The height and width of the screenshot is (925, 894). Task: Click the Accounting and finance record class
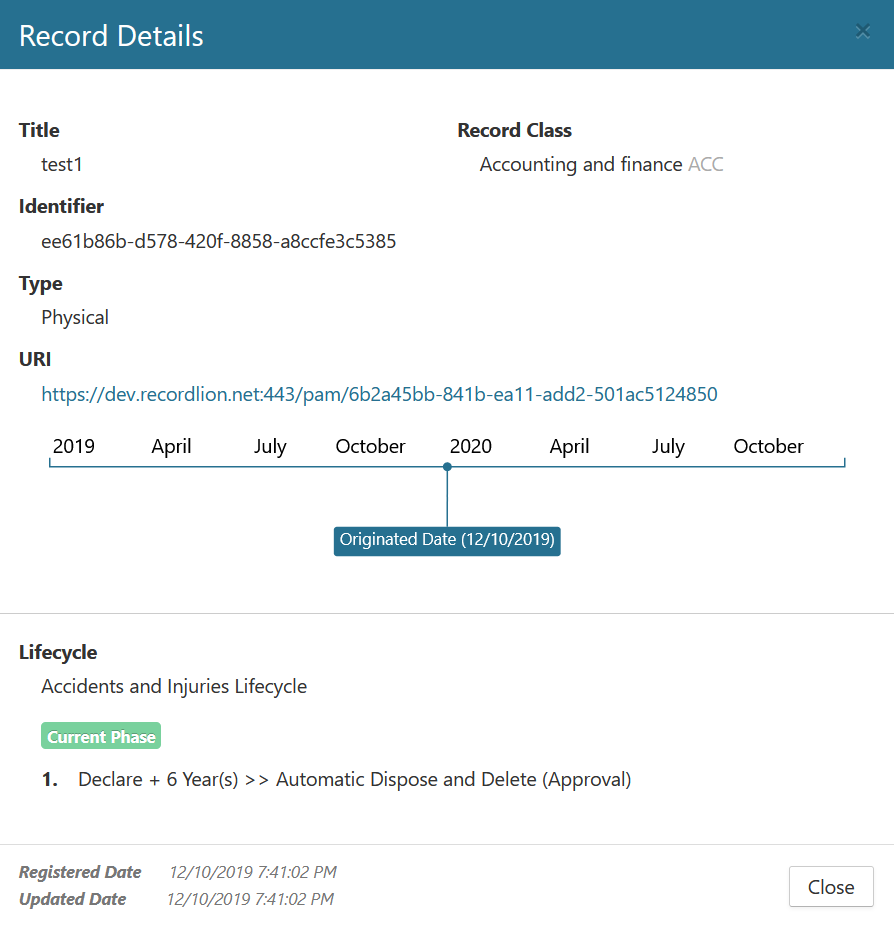tap(580, 164)
